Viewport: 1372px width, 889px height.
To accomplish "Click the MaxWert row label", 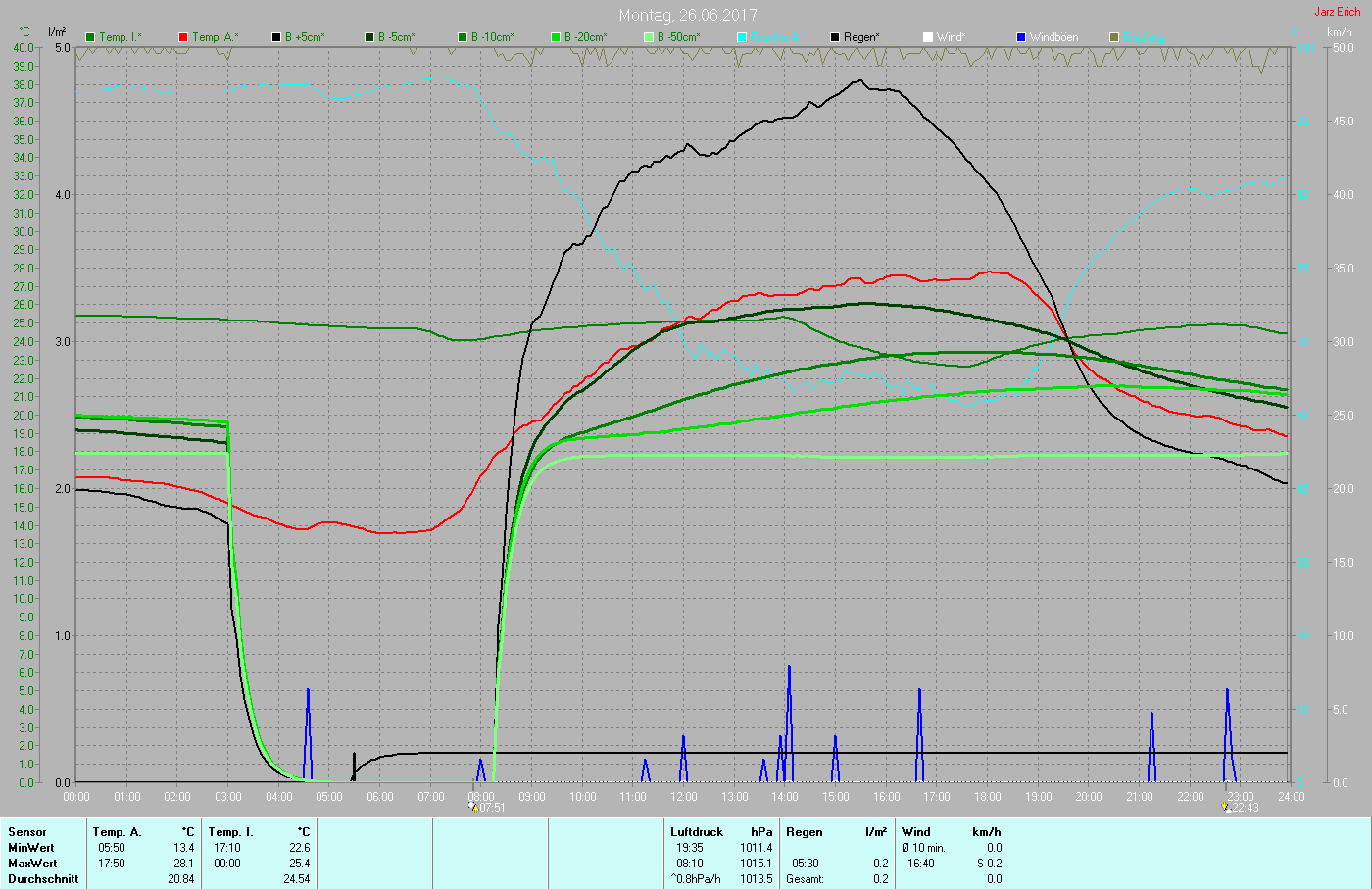I will [x=32, y=864].
